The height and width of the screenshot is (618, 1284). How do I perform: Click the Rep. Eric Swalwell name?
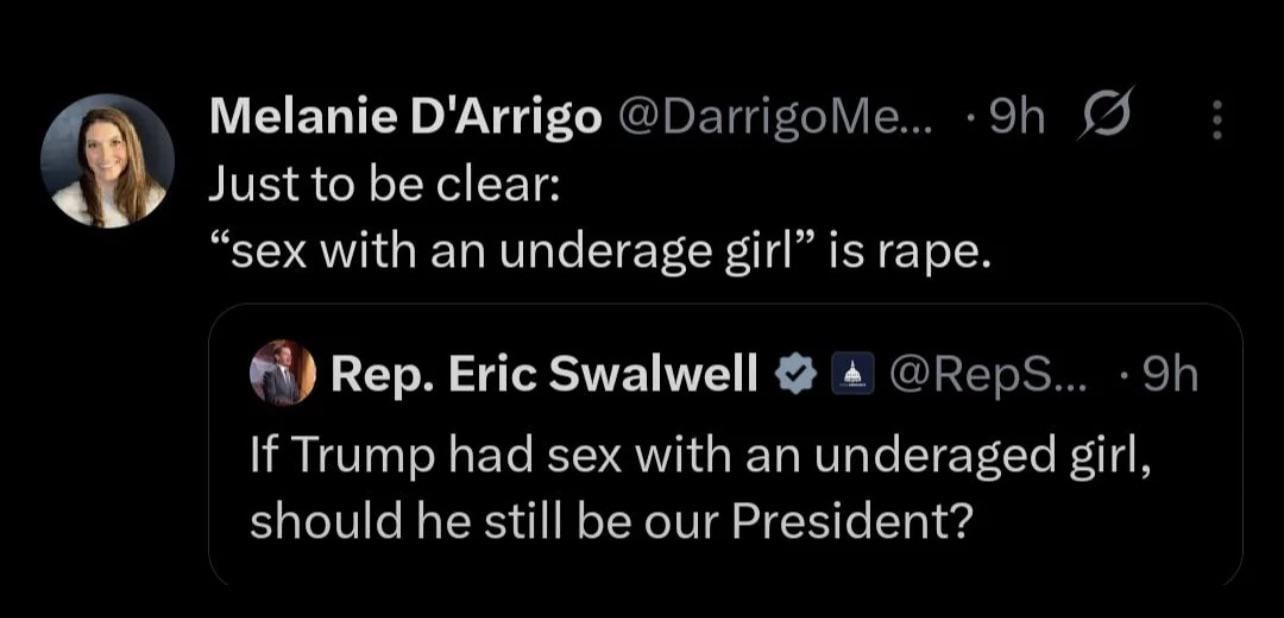(x=544, y=375)
